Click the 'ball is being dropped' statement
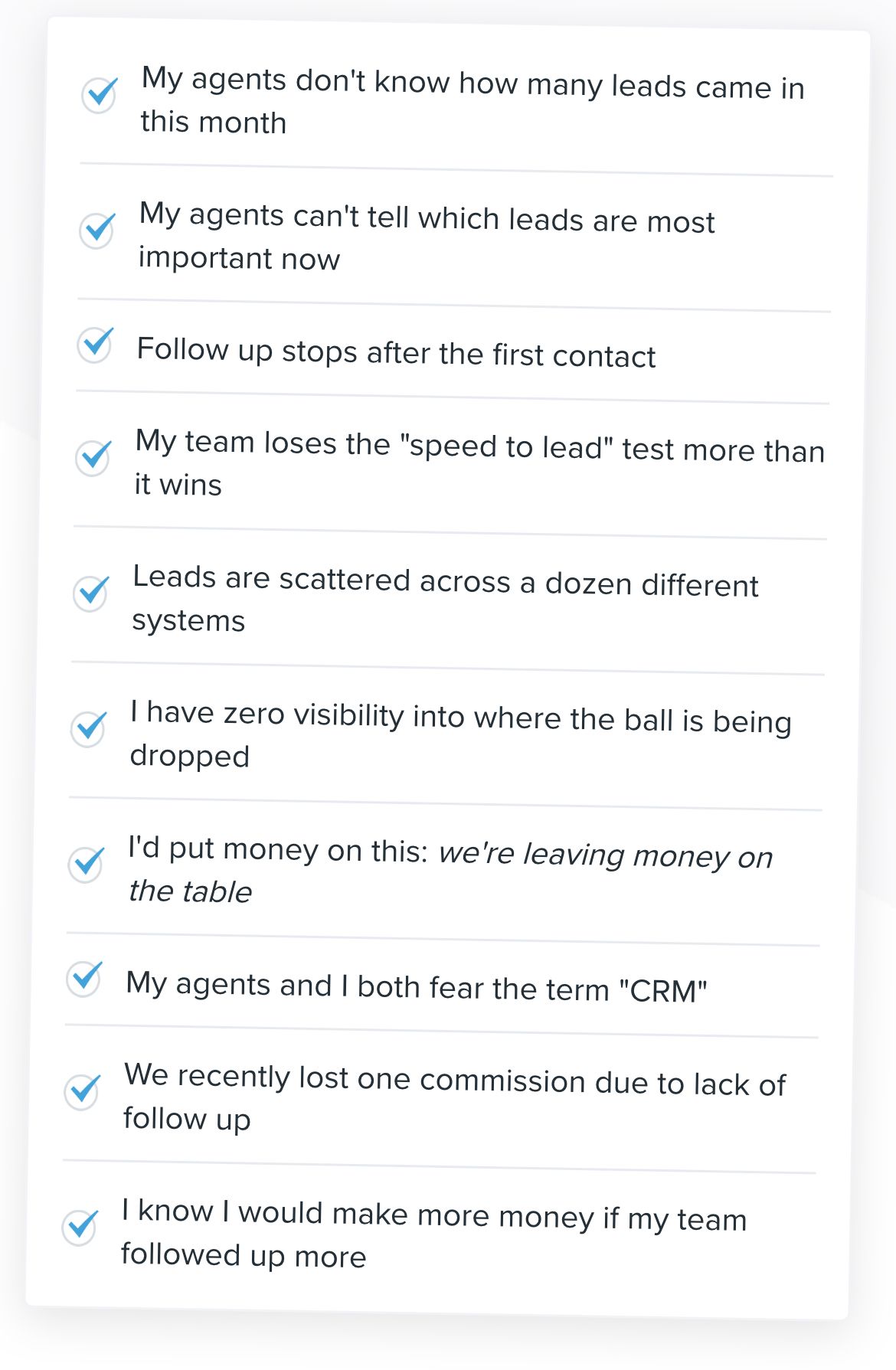This screenshot has height=1370, width=896. (x=460, y=735)
